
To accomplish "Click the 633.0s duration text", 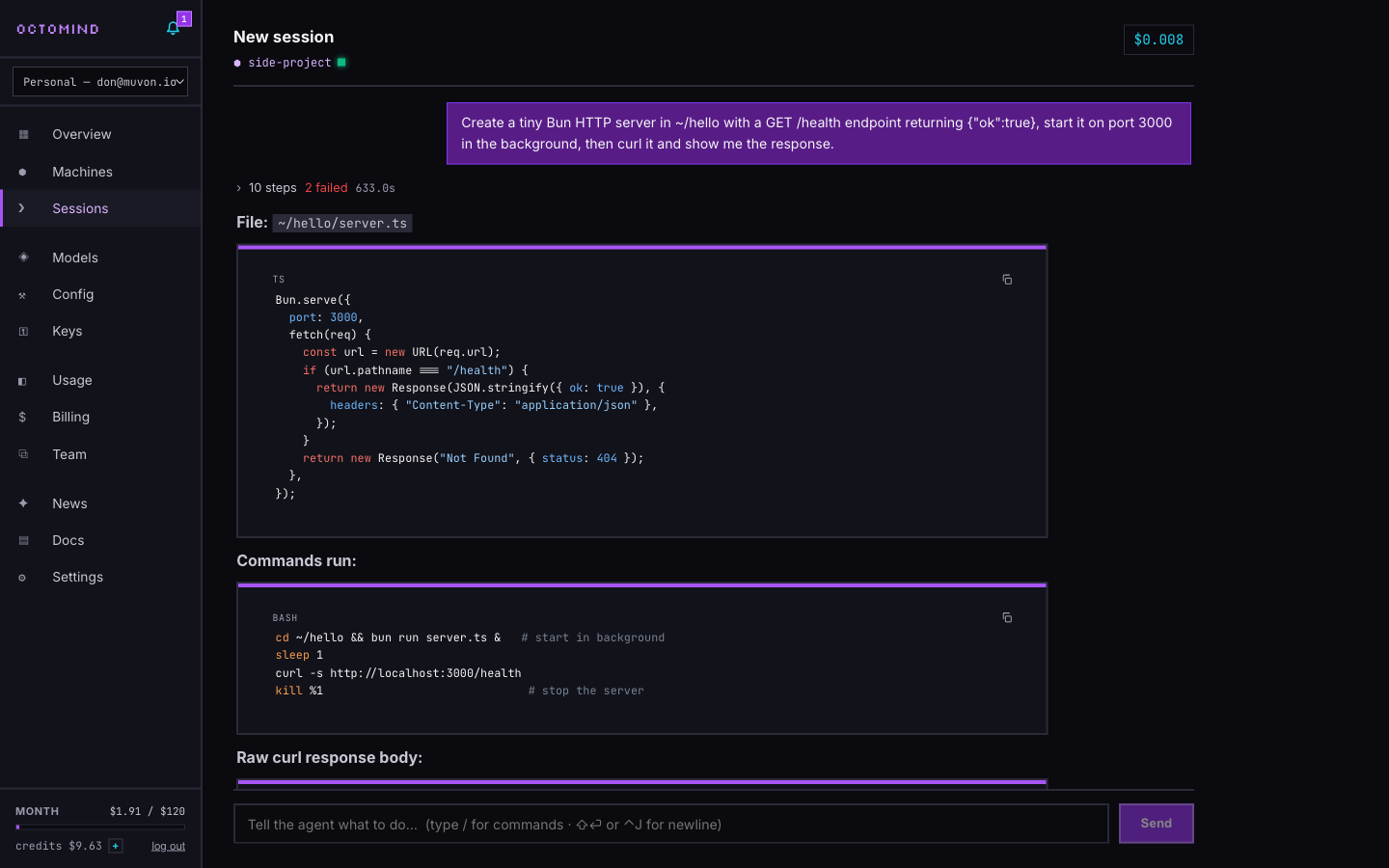I will pyautogui.click(x=375, y=188).
